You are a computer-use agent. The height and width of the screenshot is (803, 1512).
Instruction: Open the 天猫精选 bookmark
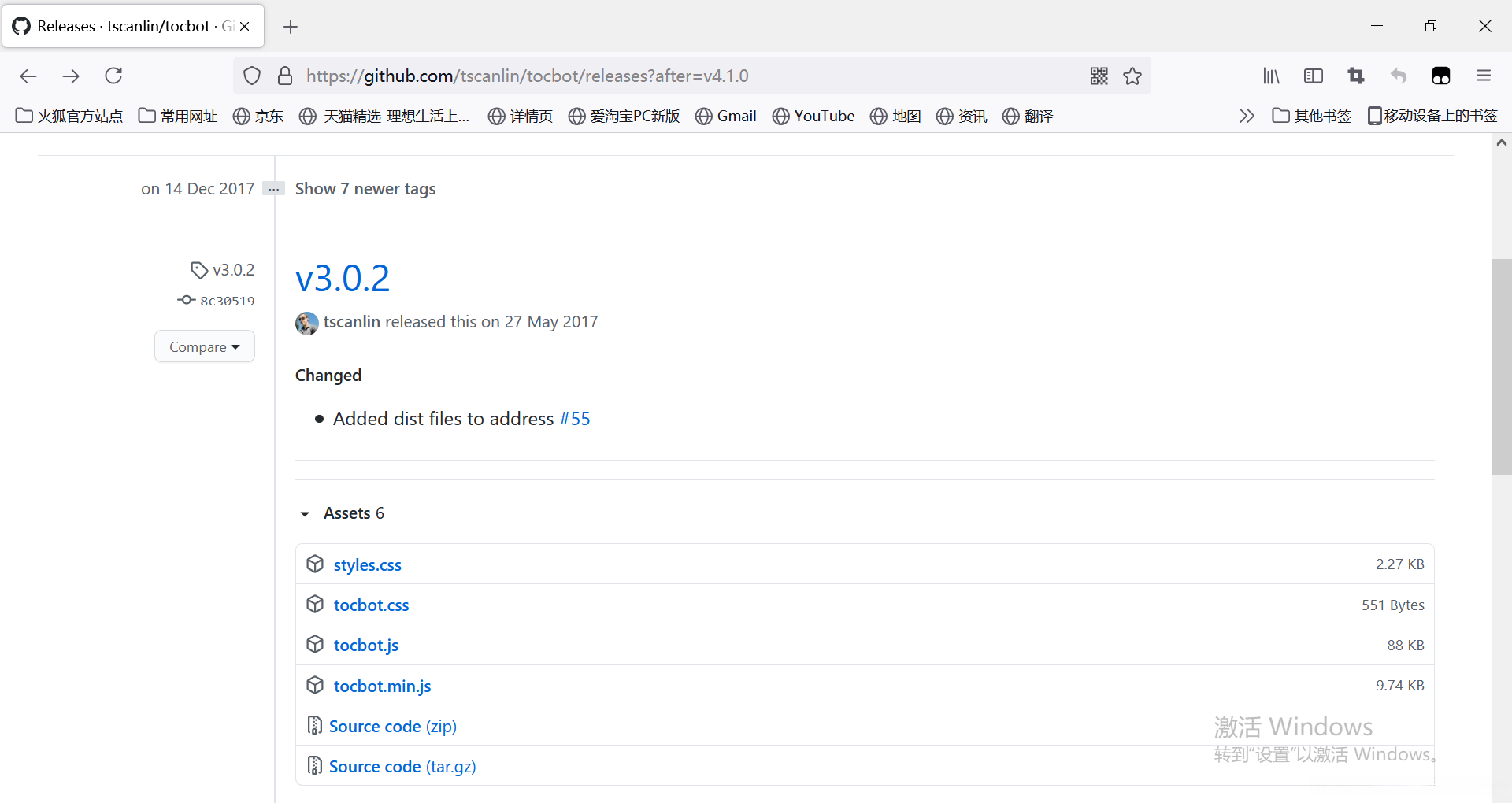click(x=384, y=117)
